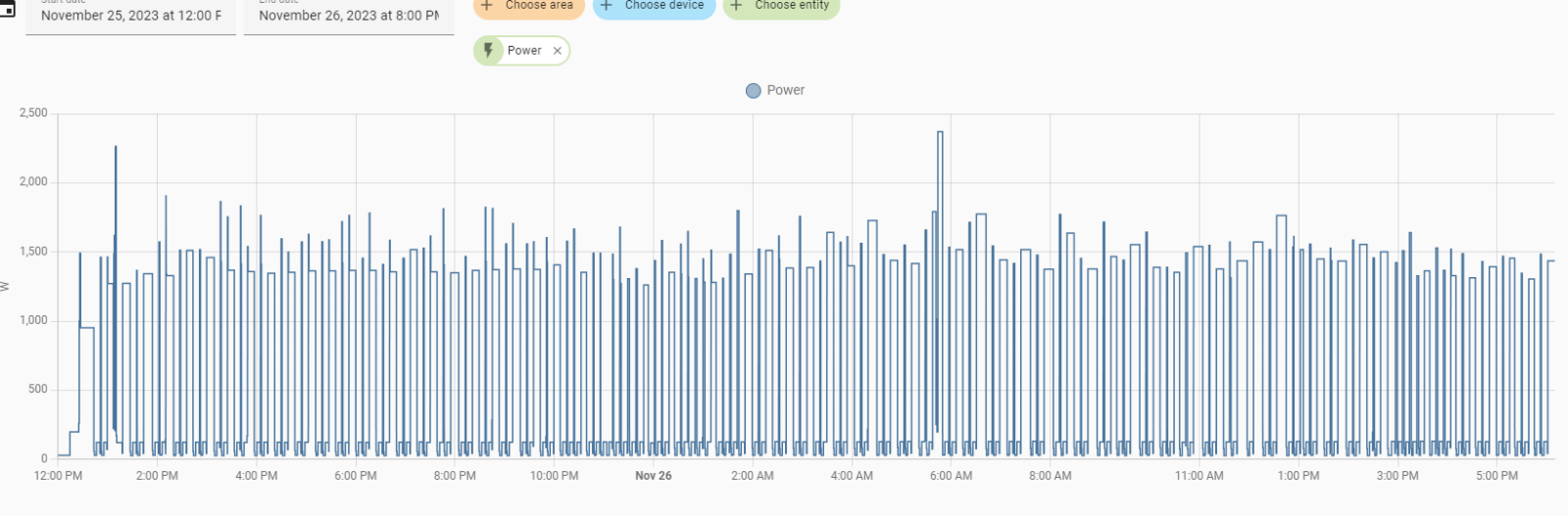Viewport: 1568px width, 516px height.
Task: Click the 2:00 AM x-axis label
Action: [x=753, y=476]
